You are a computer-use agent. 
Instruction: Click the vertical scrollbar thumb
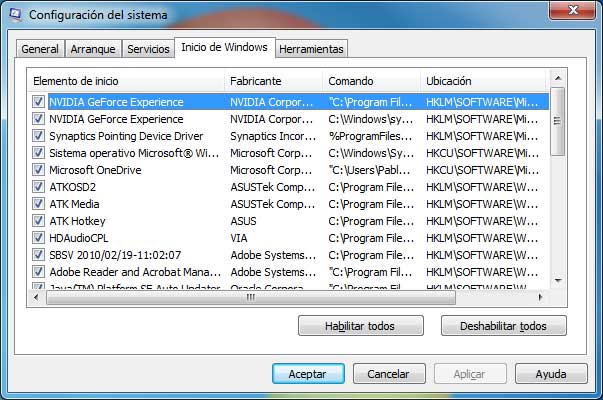(558, 121)
